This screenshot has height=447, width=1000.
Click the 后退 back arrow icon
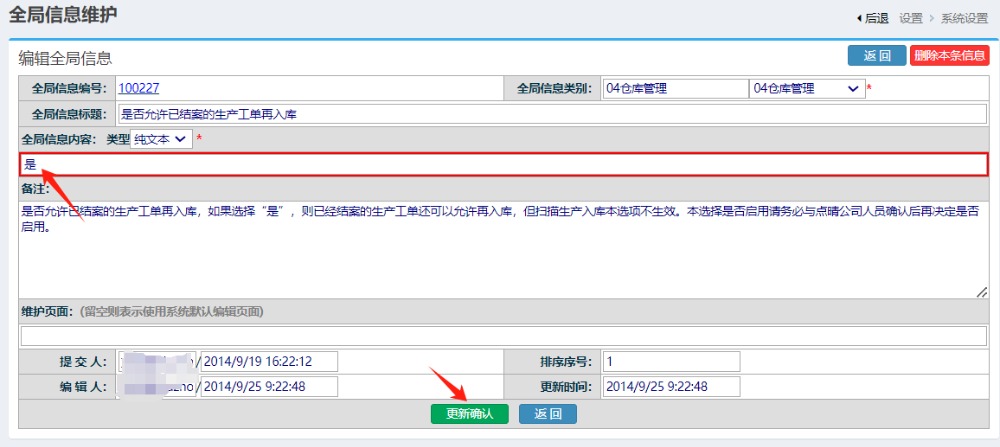(858, 18)
